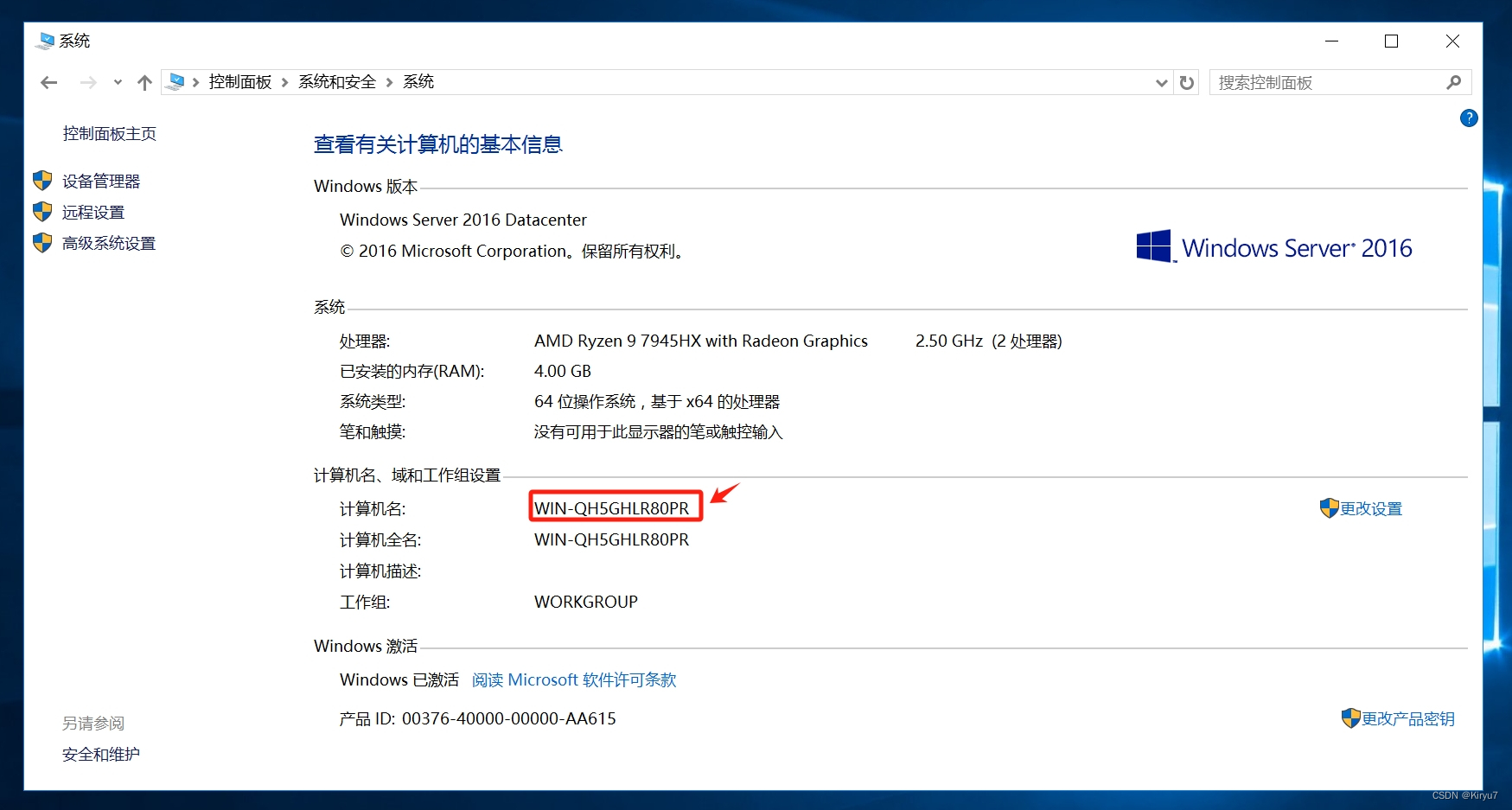1512x810 pixels.
Task: Open 远程设置 in the left panel
Action: (93, 213)
